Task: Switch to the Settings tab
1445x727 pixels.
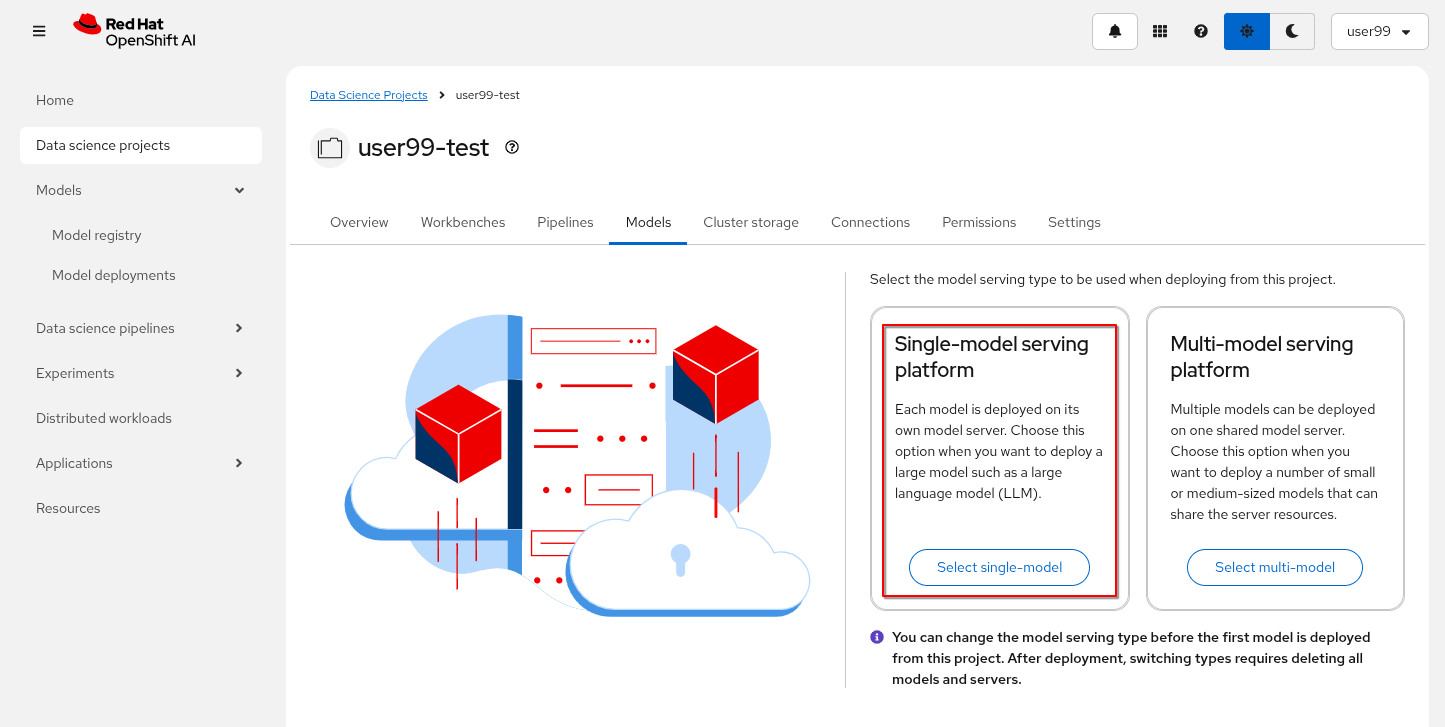Action: 1074,222
